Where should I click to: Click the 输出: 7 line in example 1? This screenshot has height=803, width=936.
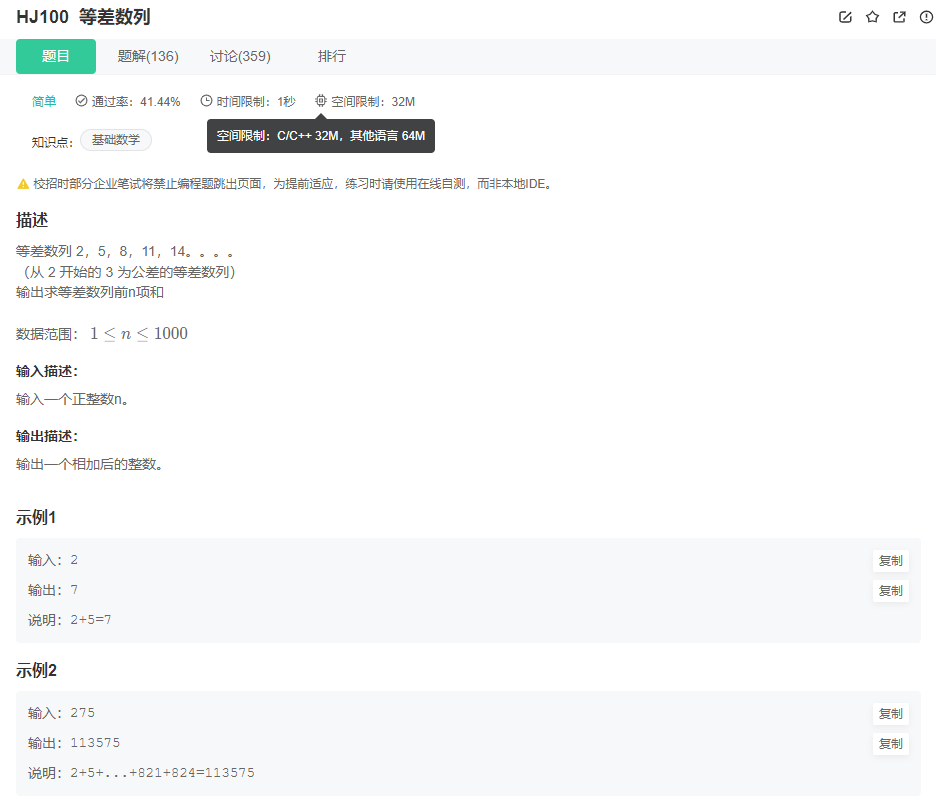click(53, 590)
